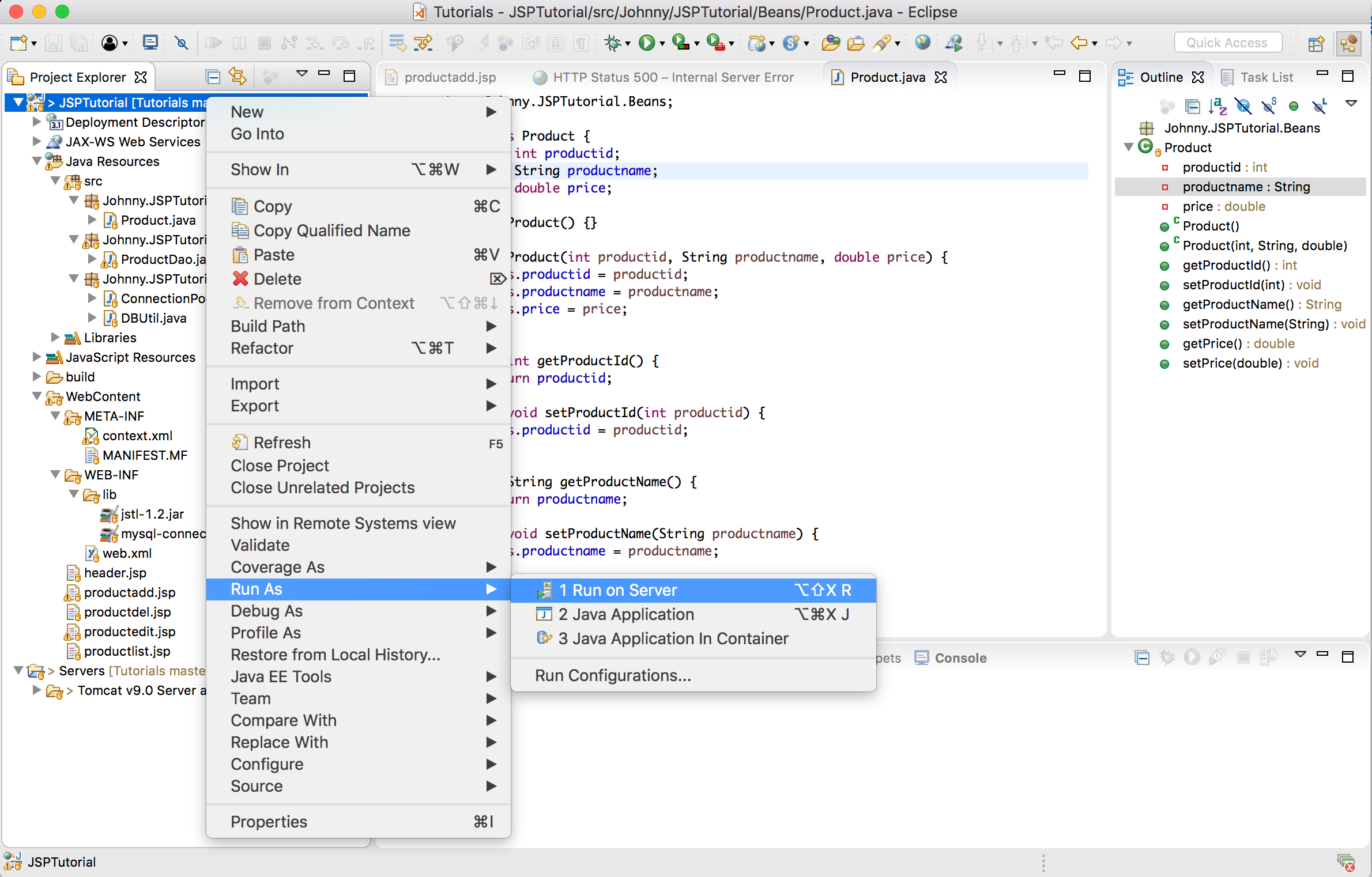
Task: Click the Open Type folder icon
Action: click(x=831, y=43)
